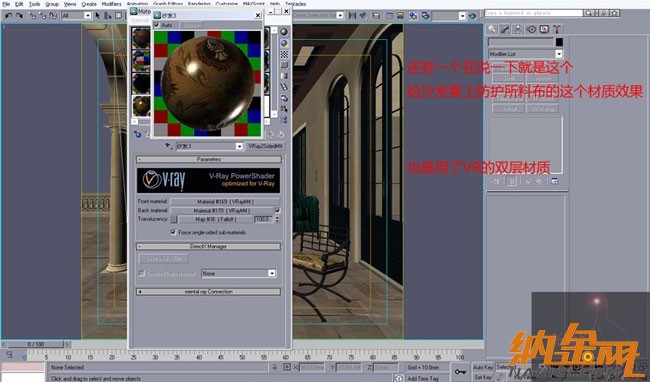Toggle checkered Background icon in material editor
Screen dimensions: 650x382
[284, 54]
